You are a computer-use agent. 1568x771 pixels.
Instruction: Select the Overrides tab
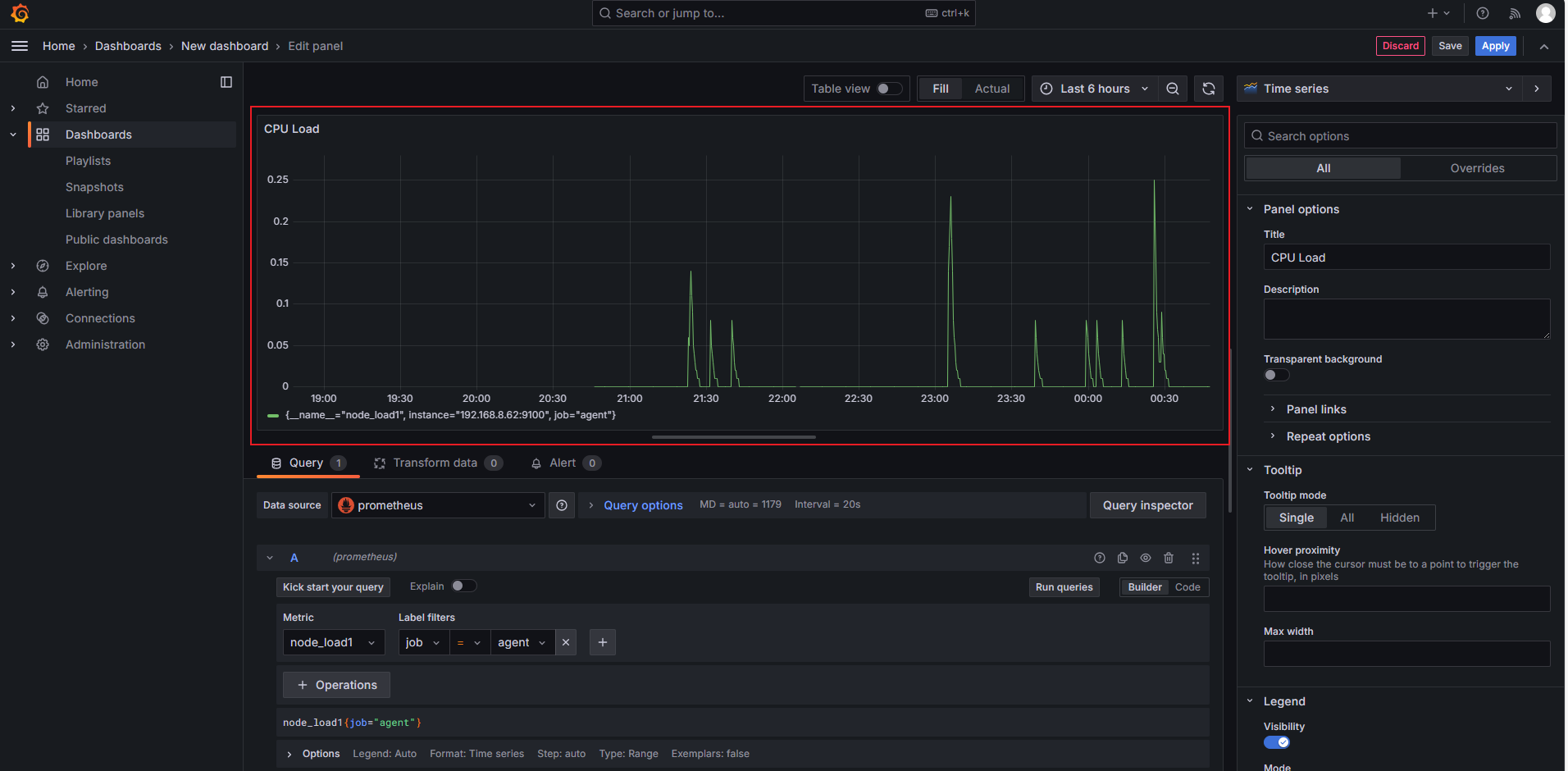pos(1477,168)
